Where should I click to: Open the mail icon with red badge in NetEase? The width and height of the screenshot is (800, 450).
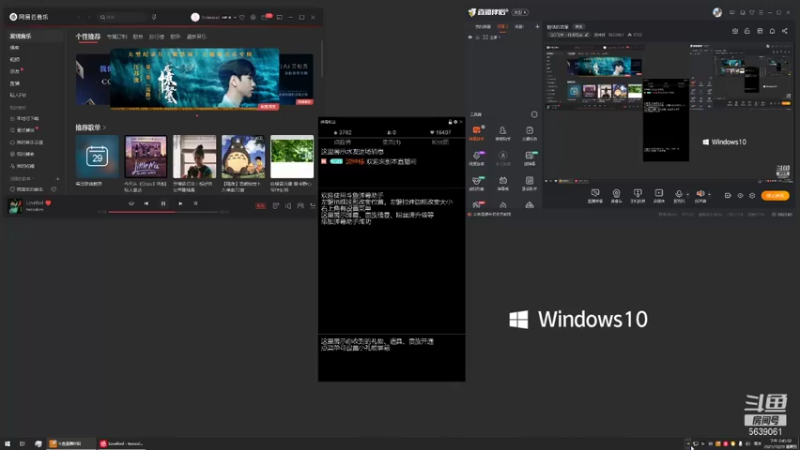click(265, 17)
